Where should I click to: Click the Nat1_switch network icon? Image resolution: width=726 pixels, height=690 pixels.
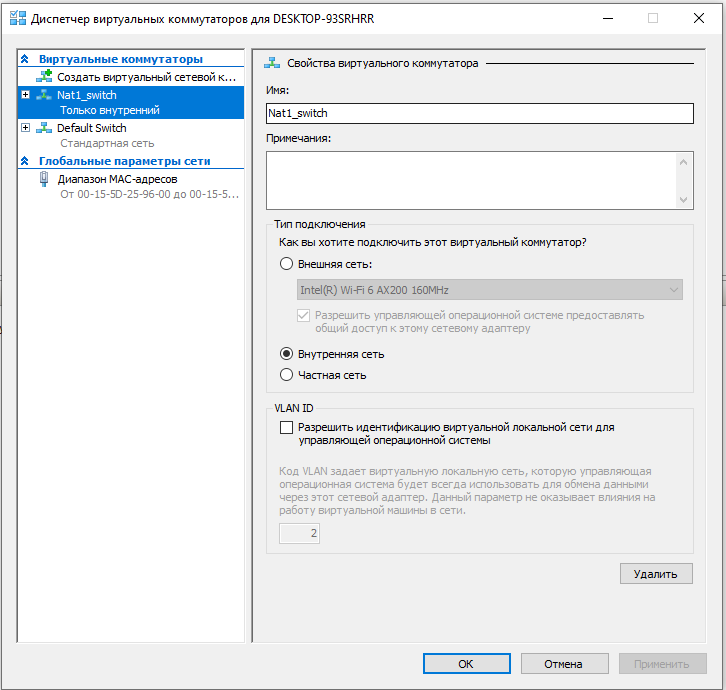pos(43,95)
